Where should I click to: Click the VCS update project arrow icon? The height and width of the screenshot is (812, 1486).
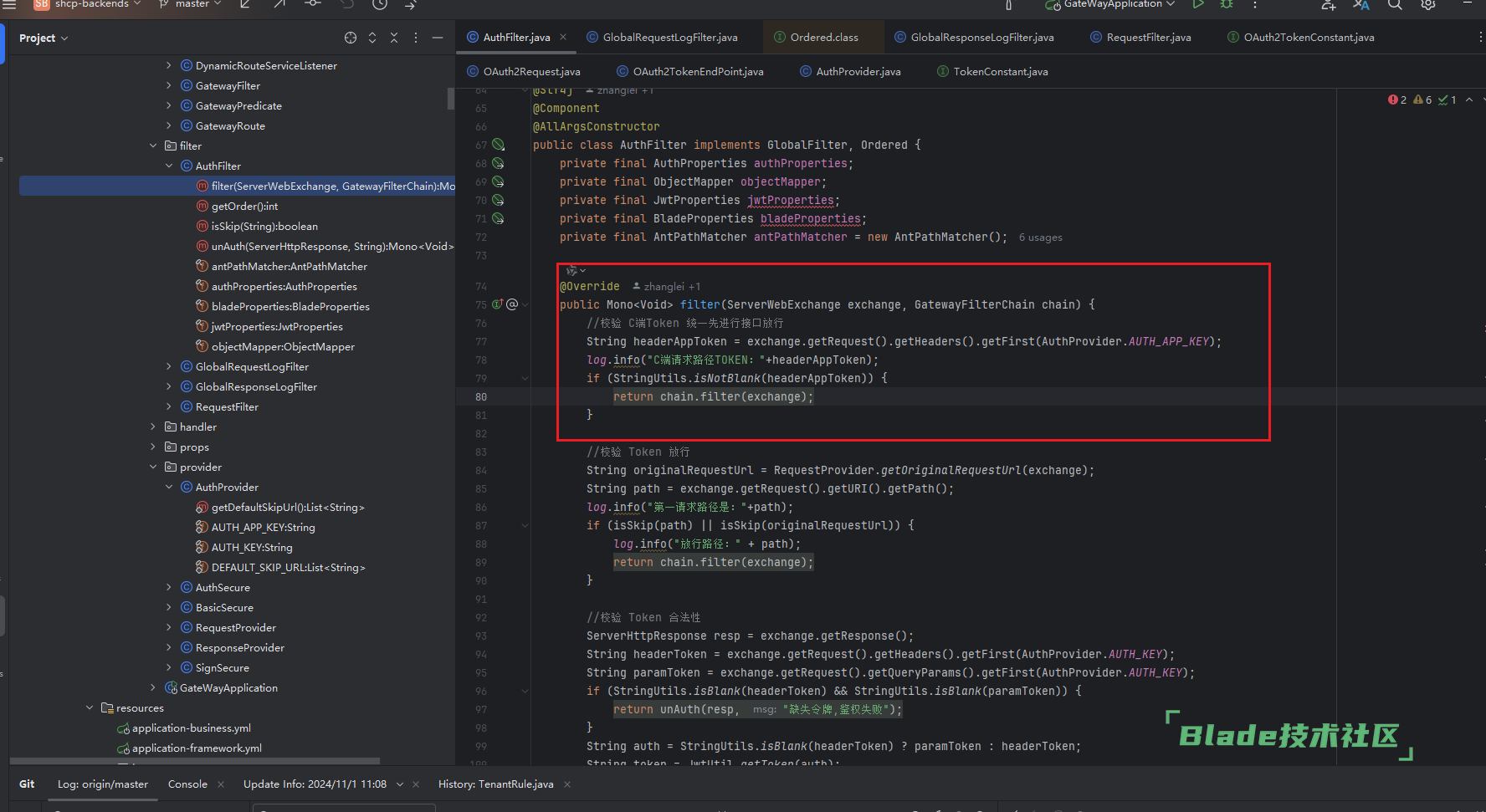click(245, 4)
